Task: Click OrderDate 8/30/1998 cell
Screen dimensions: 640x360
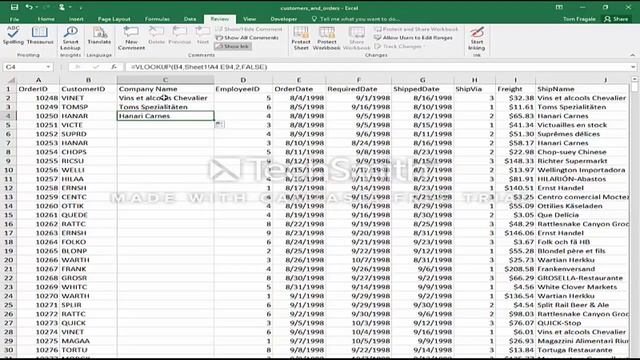Action: tap(299, 278)
